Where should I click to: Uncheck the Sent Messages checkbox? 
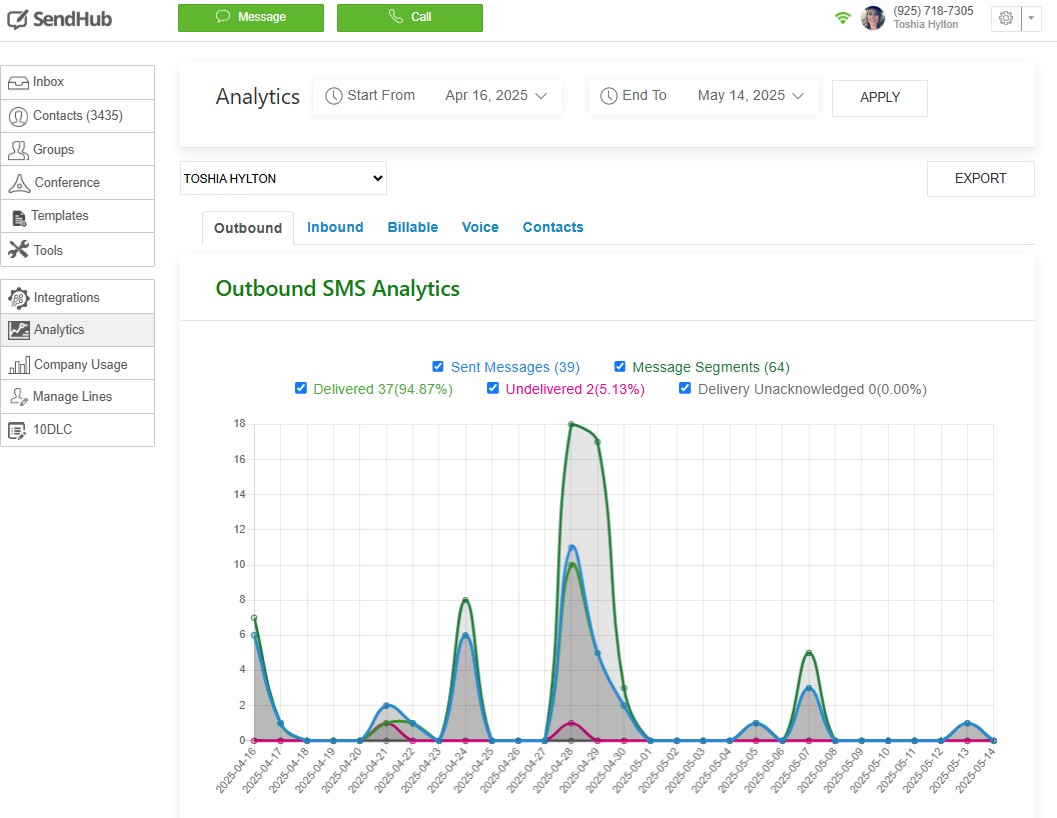[438, 367]
